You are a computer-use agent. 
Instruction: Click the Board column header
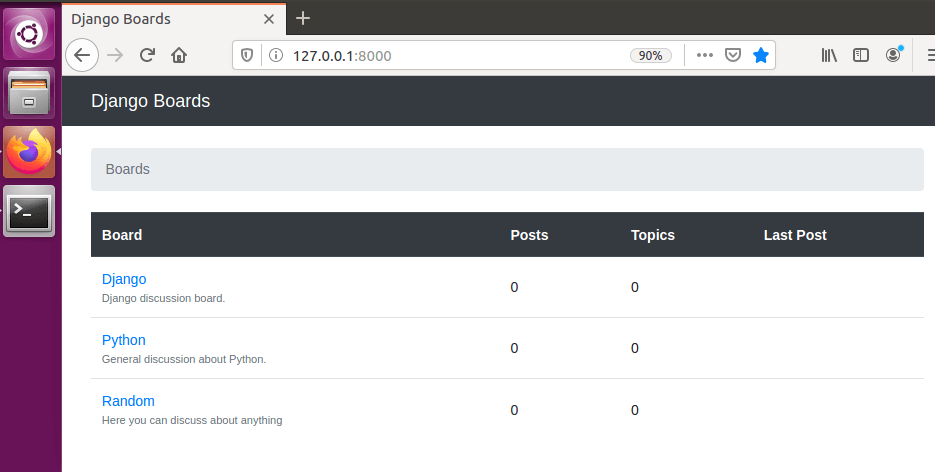click(x=122, y=235)
